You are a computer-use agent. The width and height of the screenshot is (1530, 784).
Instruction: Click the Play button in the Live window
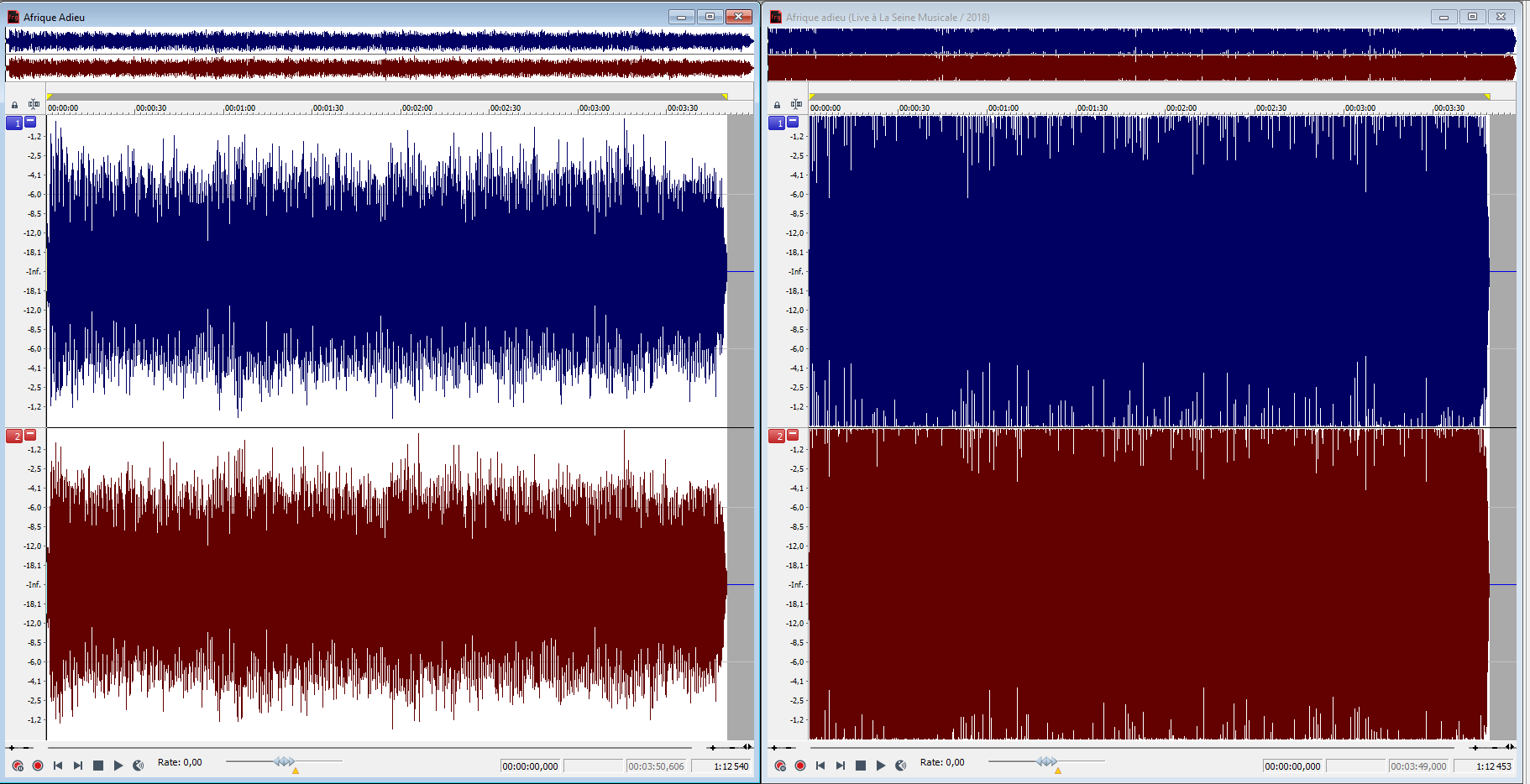(881, 766)
